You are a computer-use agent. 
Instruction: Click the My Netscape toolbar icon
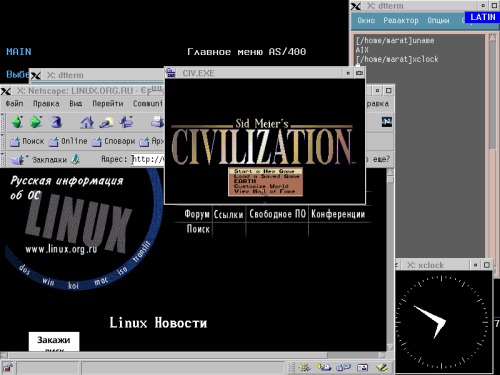126,122
